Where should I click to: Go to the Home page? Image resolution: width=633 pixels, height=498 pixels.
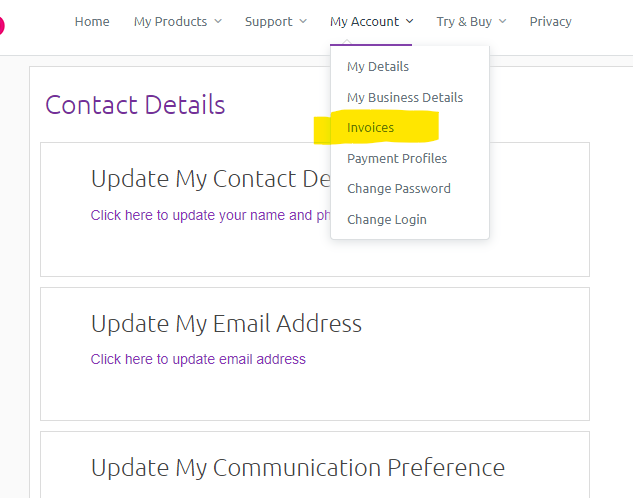tap(92, 21)
